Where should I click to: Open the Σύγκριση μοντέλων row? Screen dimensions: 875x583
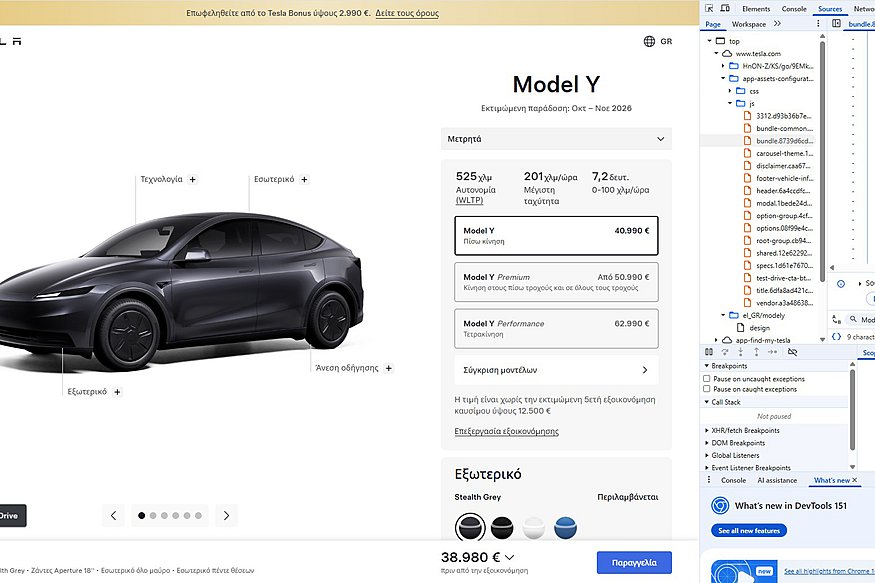click(x=556, y=370)
